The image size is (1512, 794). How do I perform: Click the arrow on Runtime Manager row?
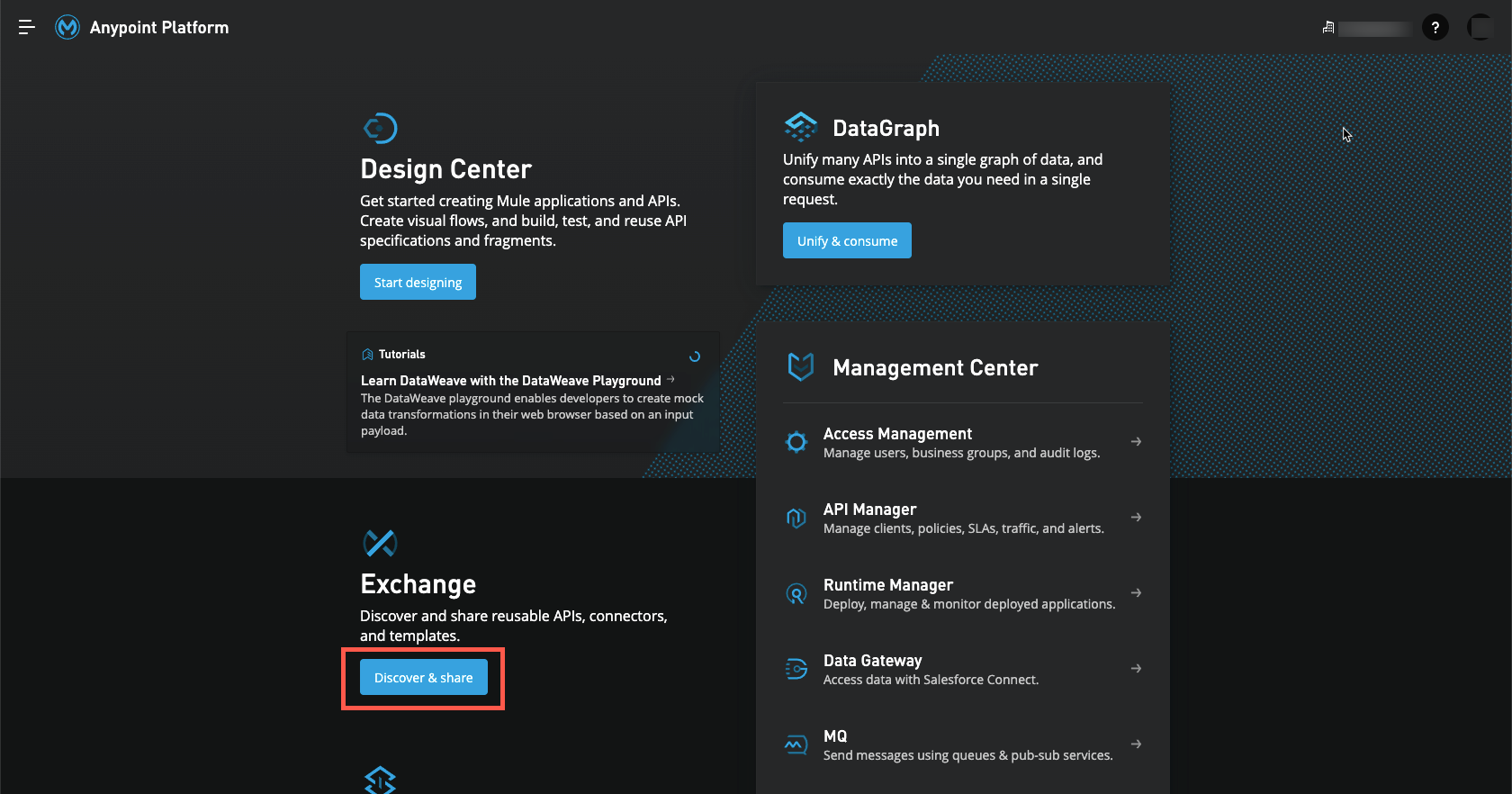tap(1136, 592)
